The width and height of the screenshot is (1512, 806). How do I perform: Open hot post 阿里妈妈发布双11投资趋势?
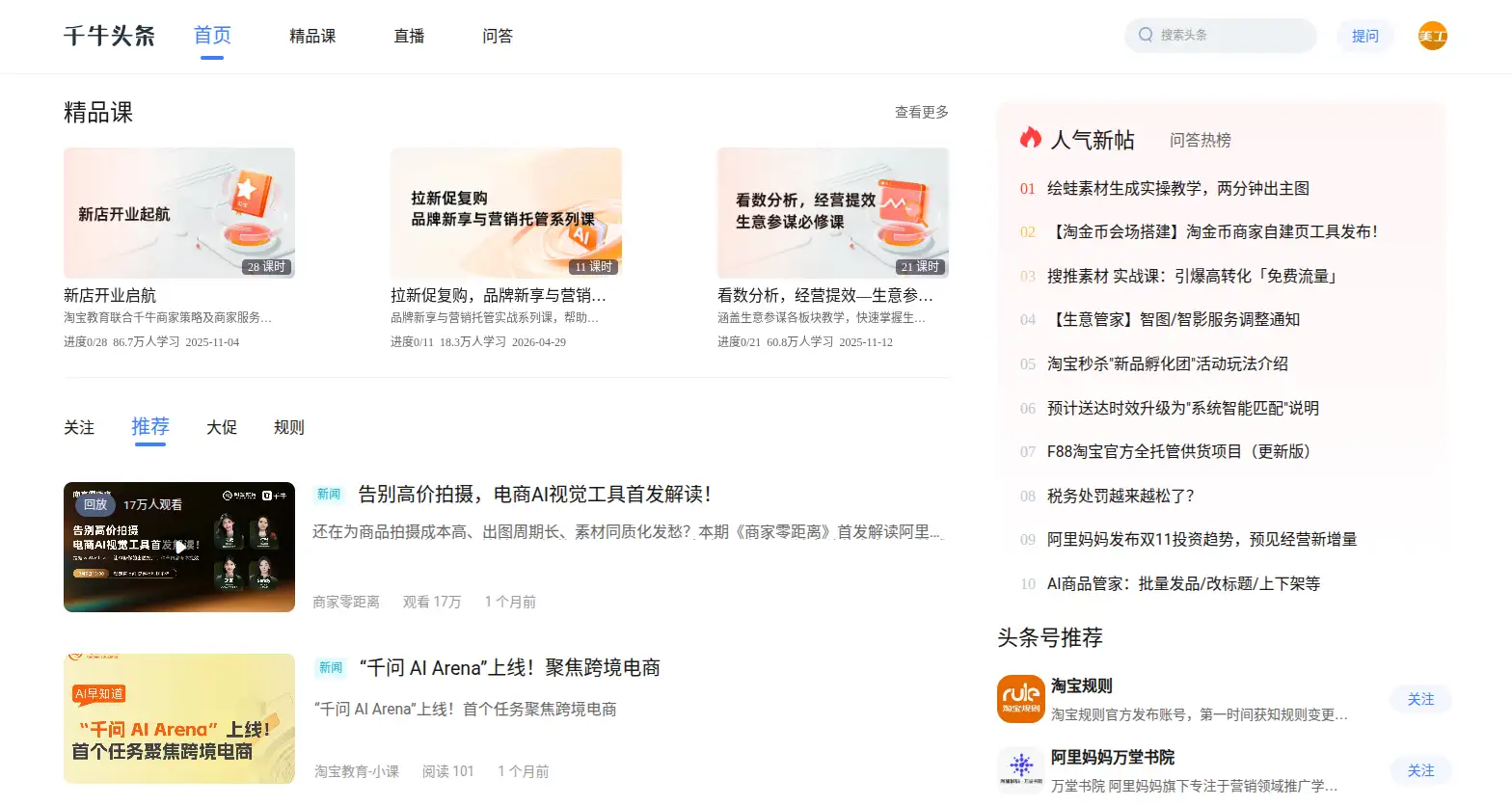tap(1202, 539)
